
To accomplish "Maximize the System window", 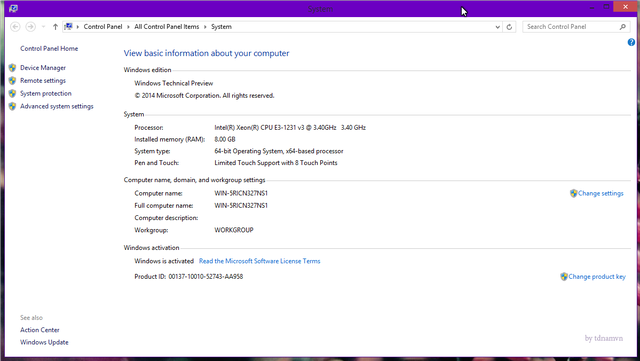I will coord(607,7).
